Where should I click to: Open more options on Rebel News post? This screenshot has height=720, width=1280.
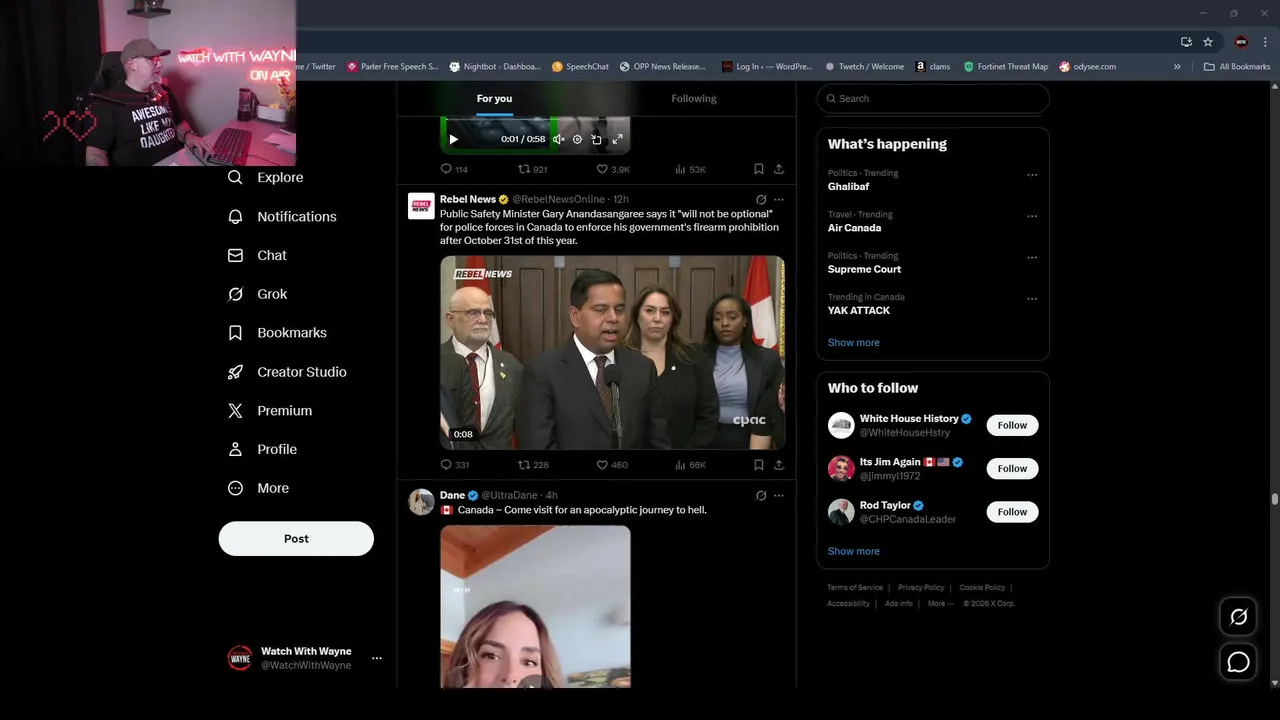coord(779,200)
